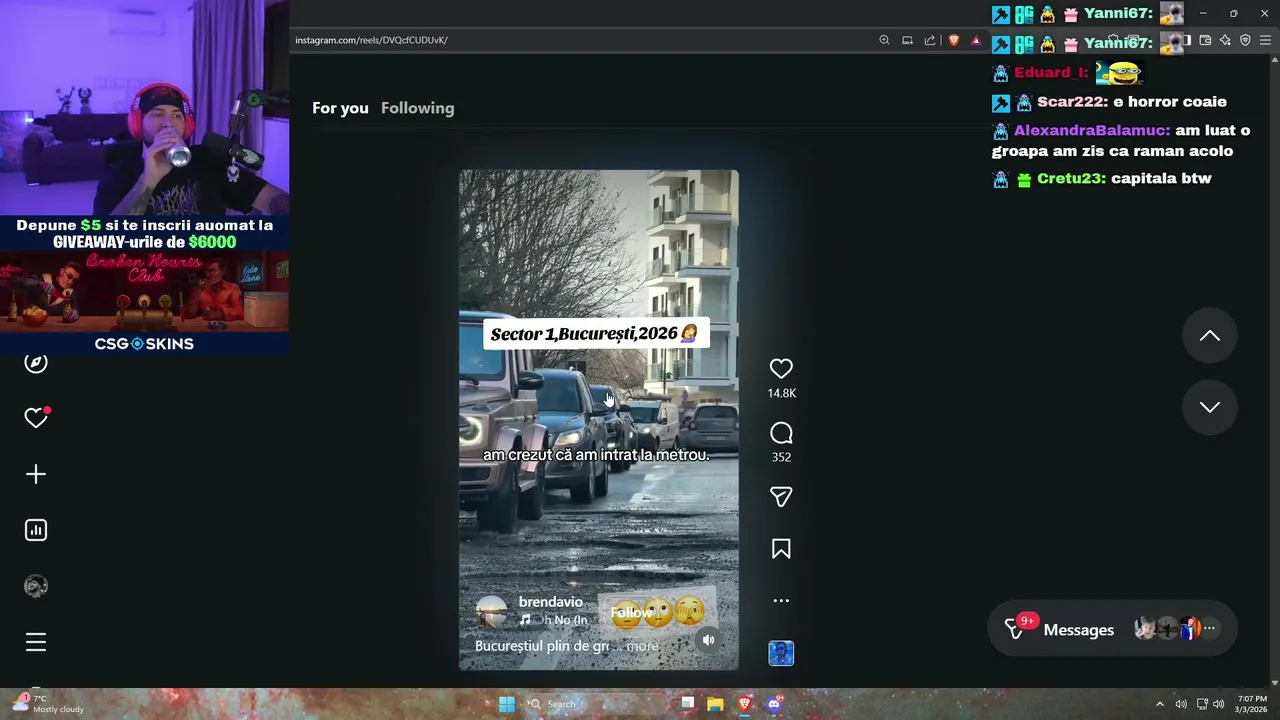This screenshot has height=720, width=1280.
Task: Open the Brave Wallet icon in toolbar
Action: click(1205, 40)
